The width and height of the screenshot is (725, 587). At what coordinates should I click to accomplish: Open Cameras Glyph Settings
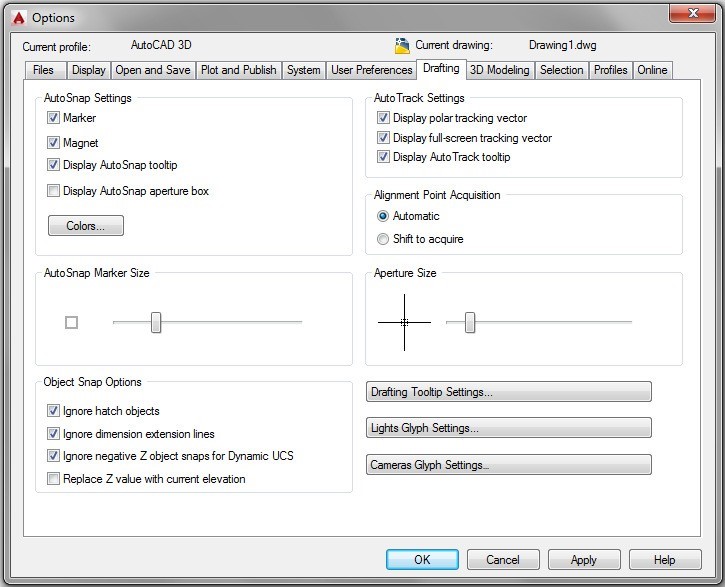(x=509, y=465)
